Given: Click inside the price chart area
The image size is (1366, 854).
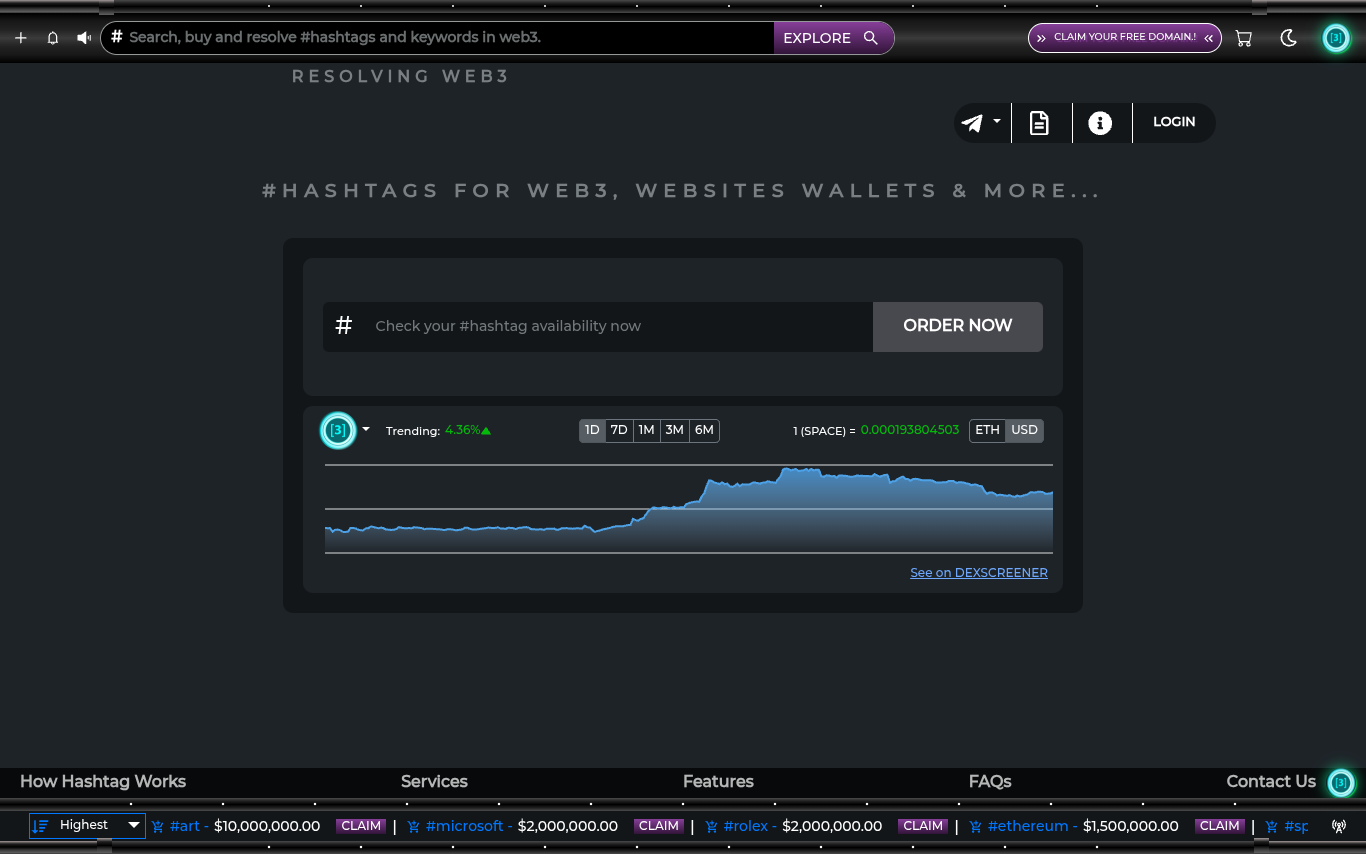Looking at the screenshot, I should pyautogui.click(x=689, y=509).
